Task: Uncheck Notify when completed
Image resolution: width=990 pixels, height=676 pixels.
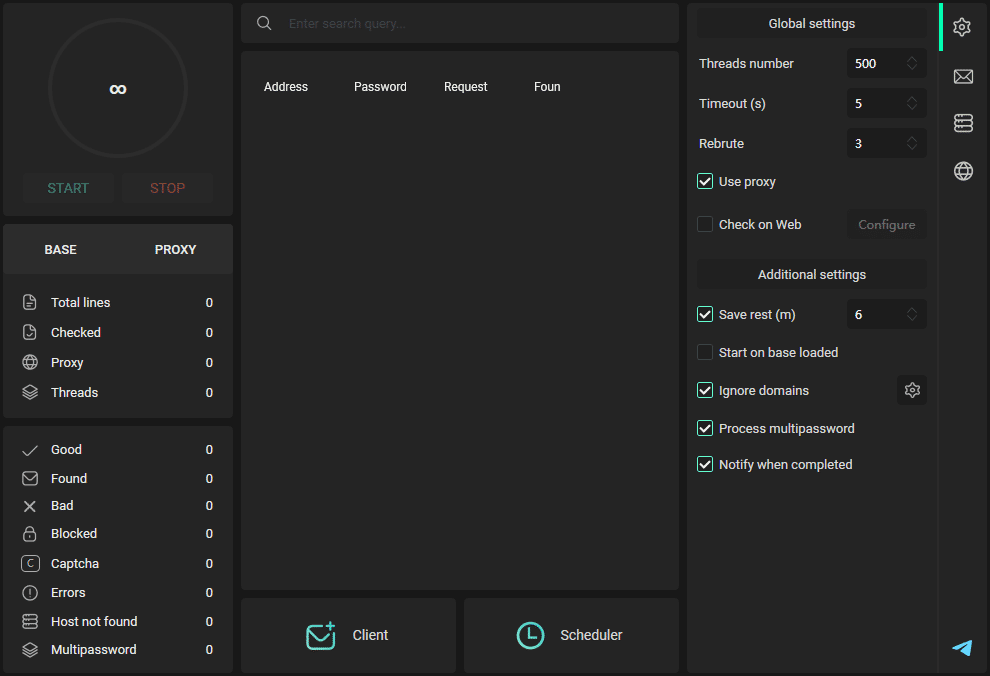Action: click(705, 464)
